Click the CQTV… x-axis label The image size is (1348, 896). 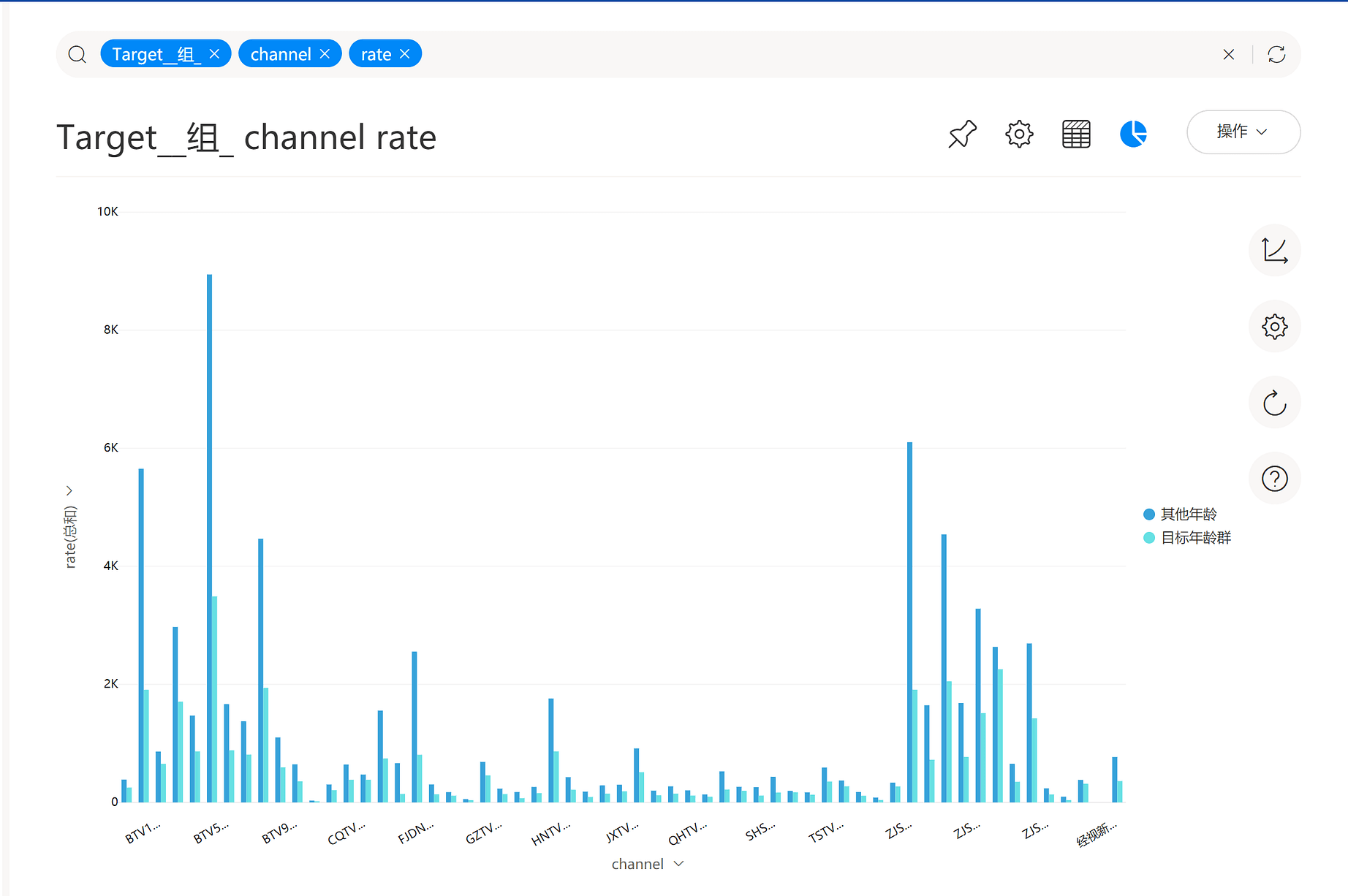point(346,833)
